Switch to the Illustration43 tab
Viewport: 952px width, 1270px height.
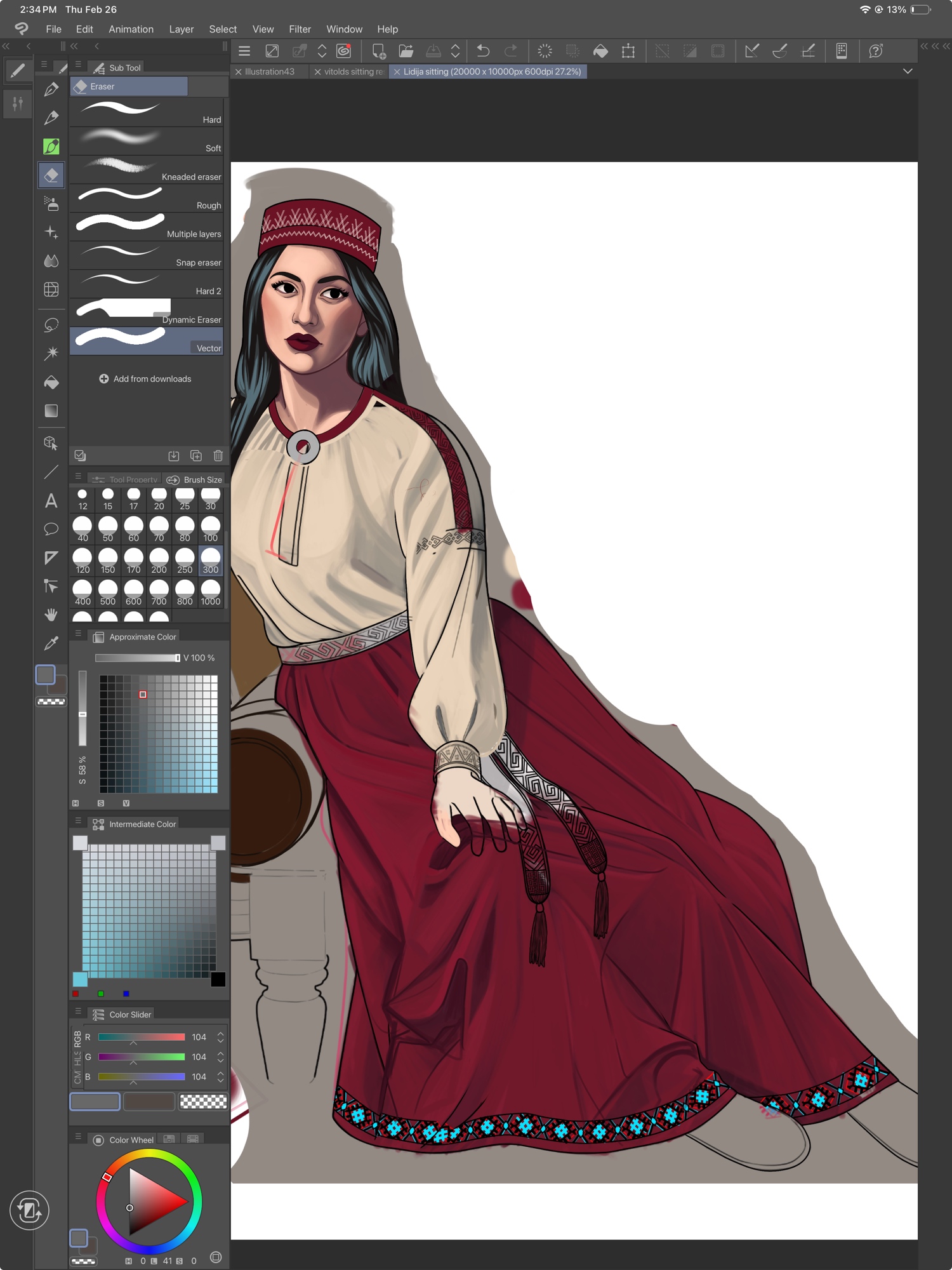coord(269,72)
